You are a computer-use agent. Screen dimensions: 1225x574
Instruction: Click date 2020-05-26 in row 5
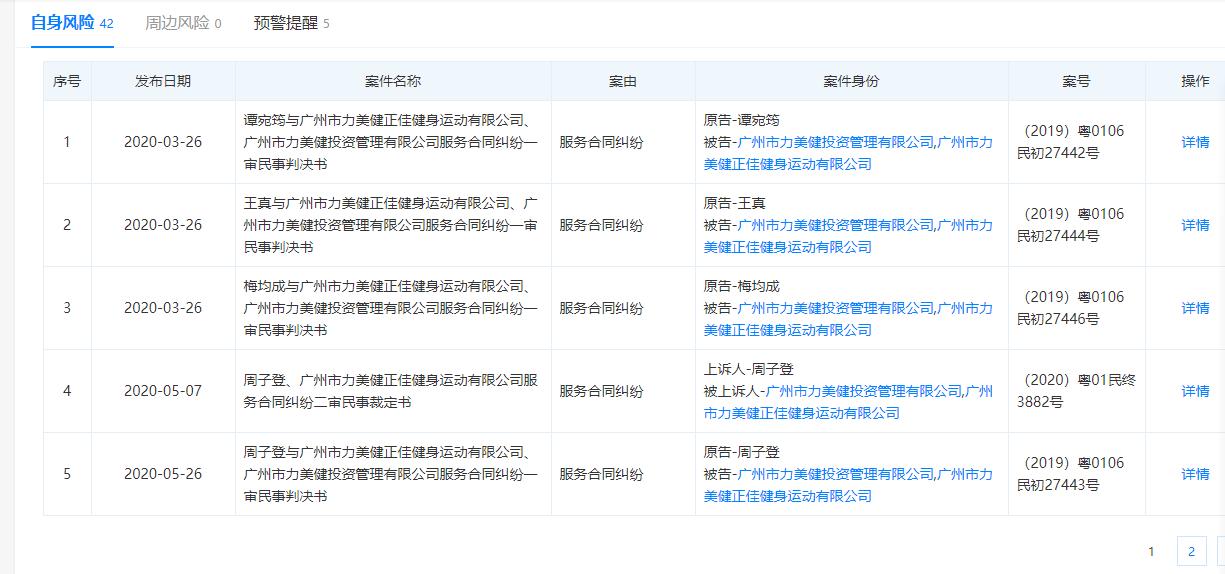click(x=163, y=474)
